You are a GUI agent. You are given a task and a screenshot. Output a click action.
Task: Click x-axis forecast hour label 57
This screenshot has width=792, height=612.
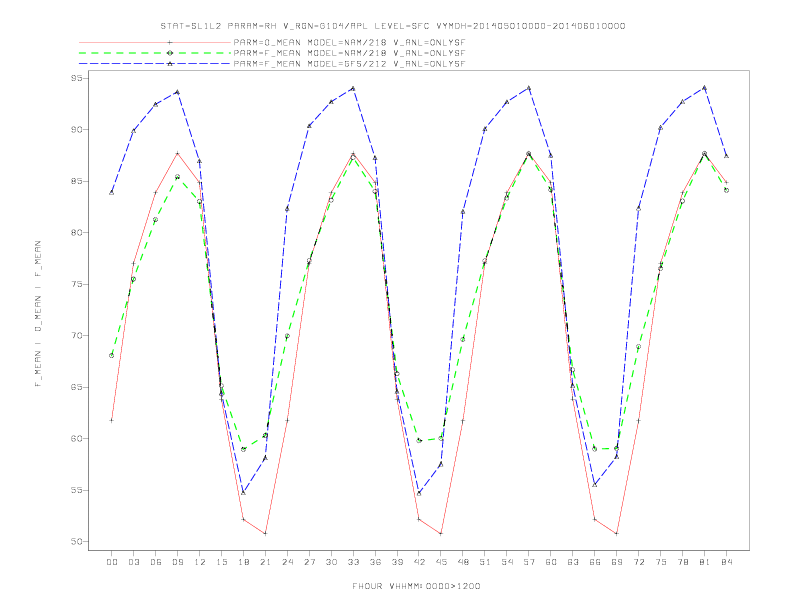[529, 562]
